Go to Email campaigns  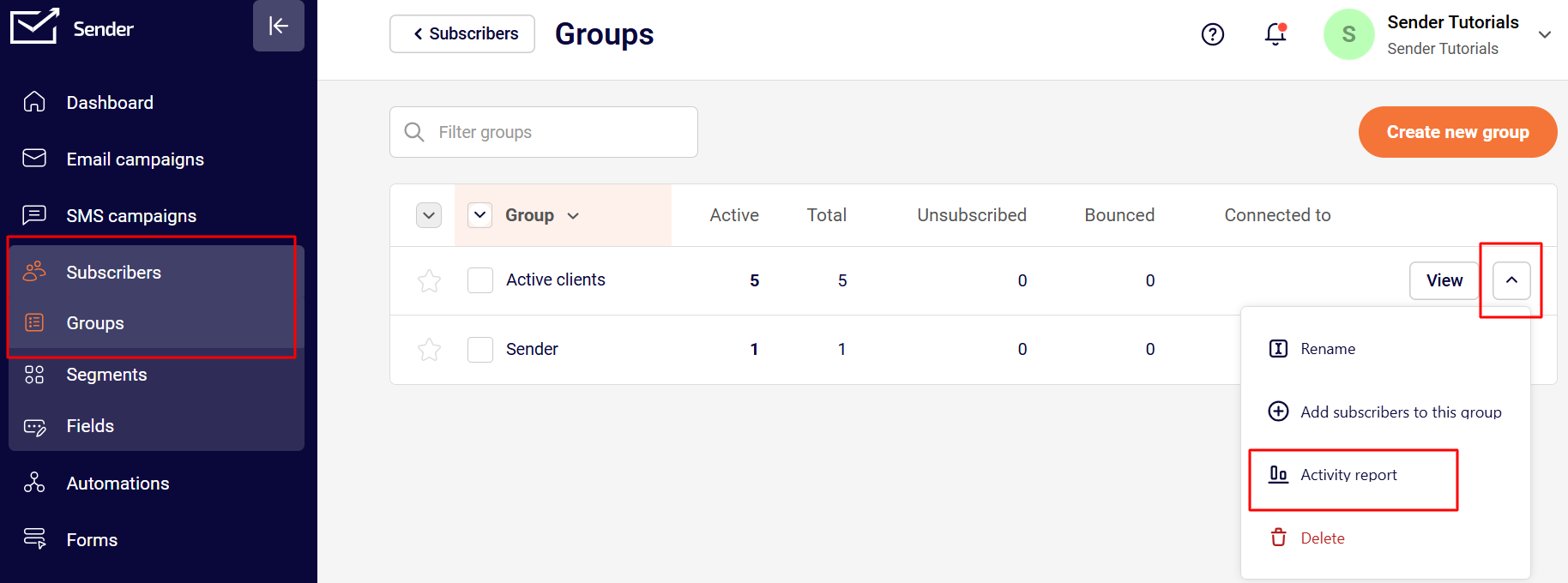(x=135, y=159)
